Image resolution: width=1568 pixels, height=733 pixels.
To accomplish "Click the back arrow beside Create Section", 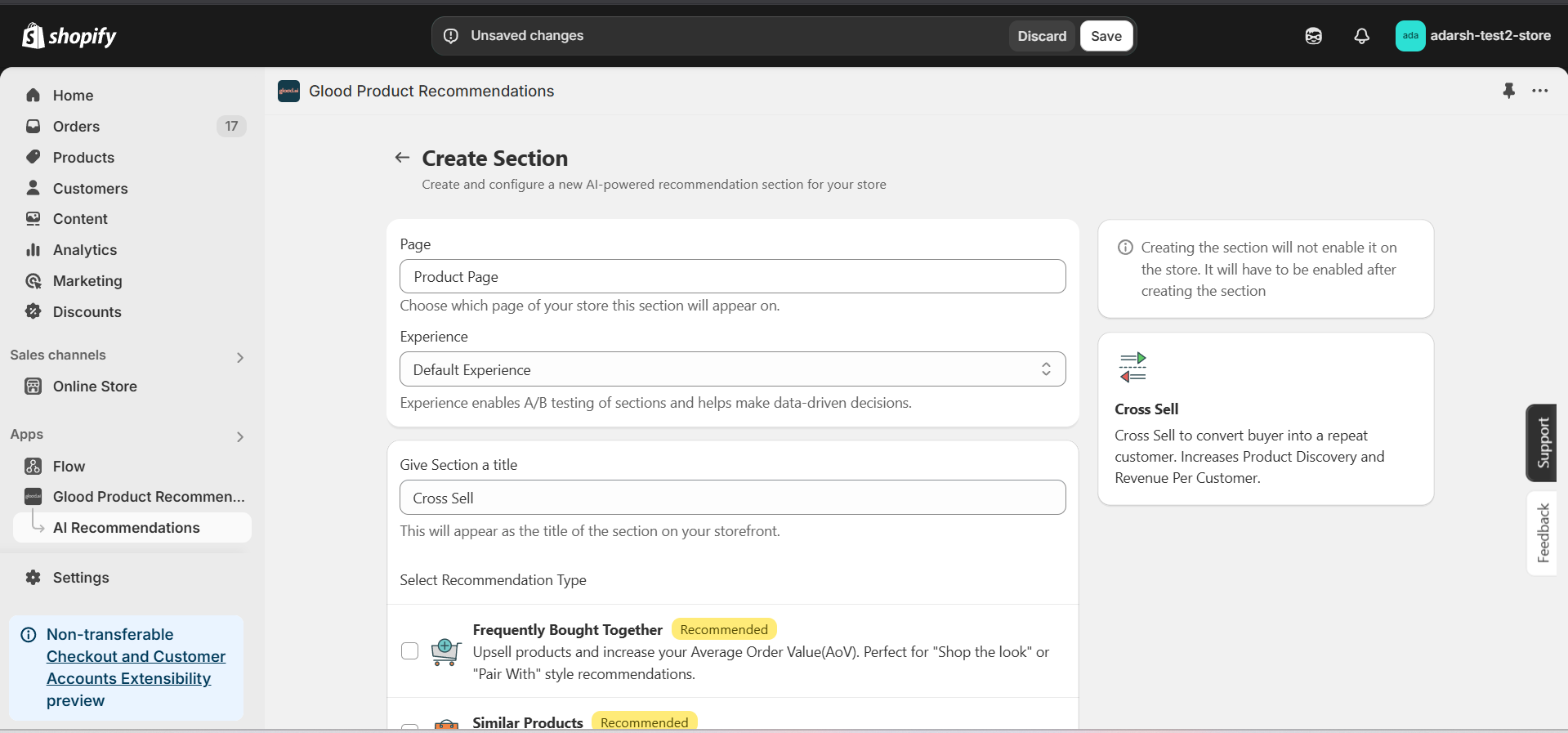I will click(402, 158).
